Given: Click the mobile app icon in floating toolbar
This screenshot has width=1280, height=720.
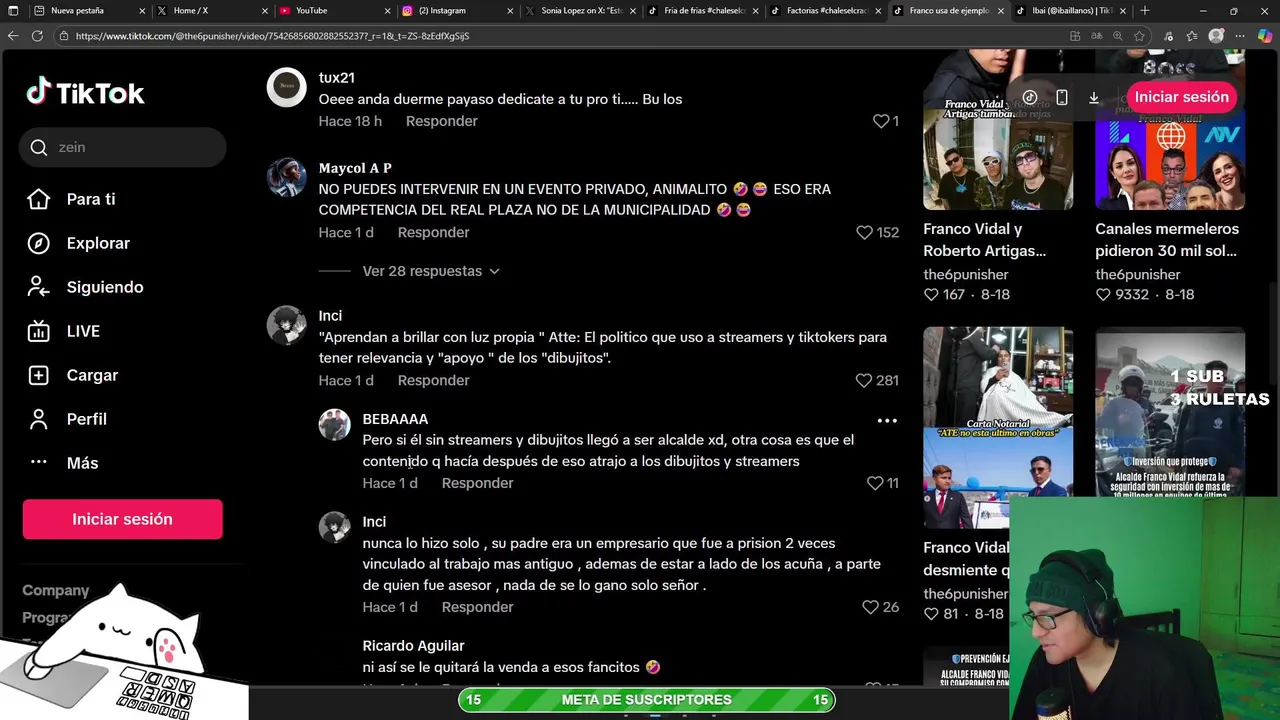Looking at the screenshot, I should tap(1062, 97).
